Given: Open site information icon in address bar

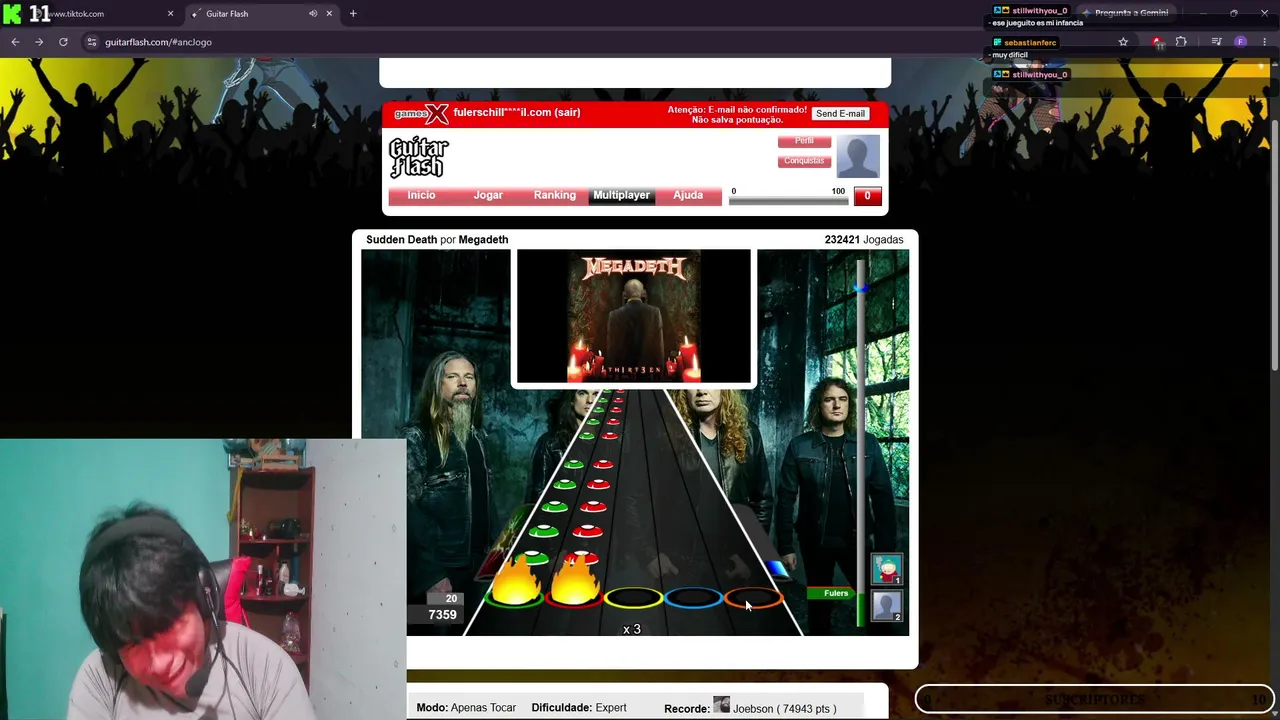Looking at the screenshot, I should (92, 42).
